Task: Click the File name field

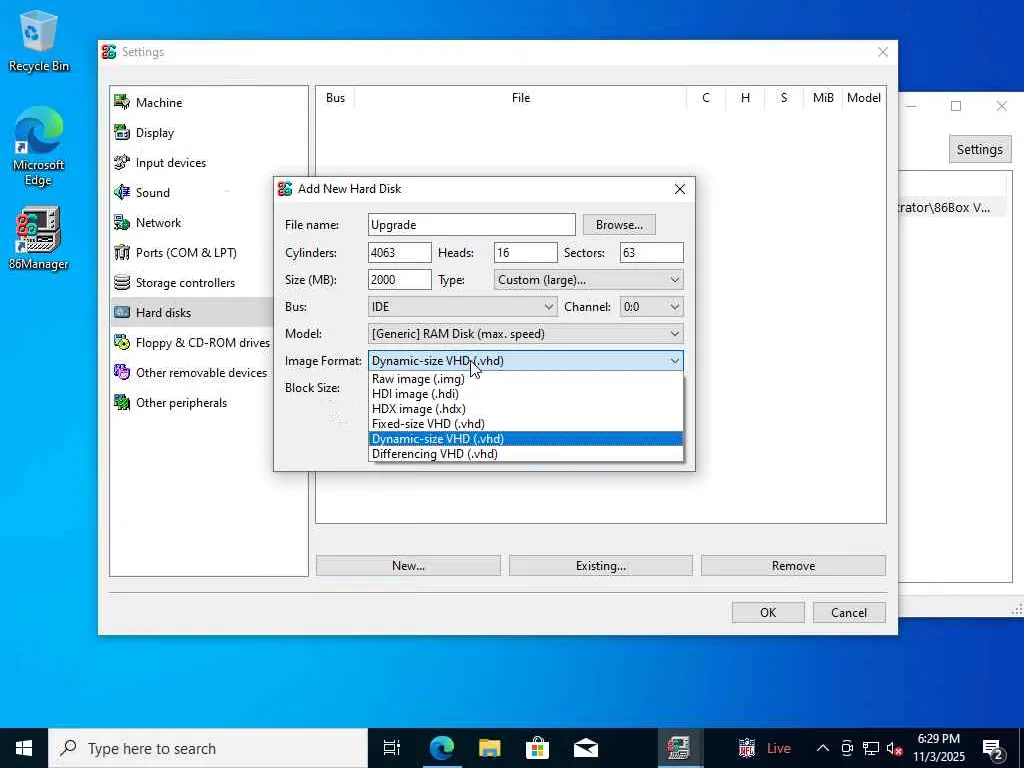Action: point(472,225)
